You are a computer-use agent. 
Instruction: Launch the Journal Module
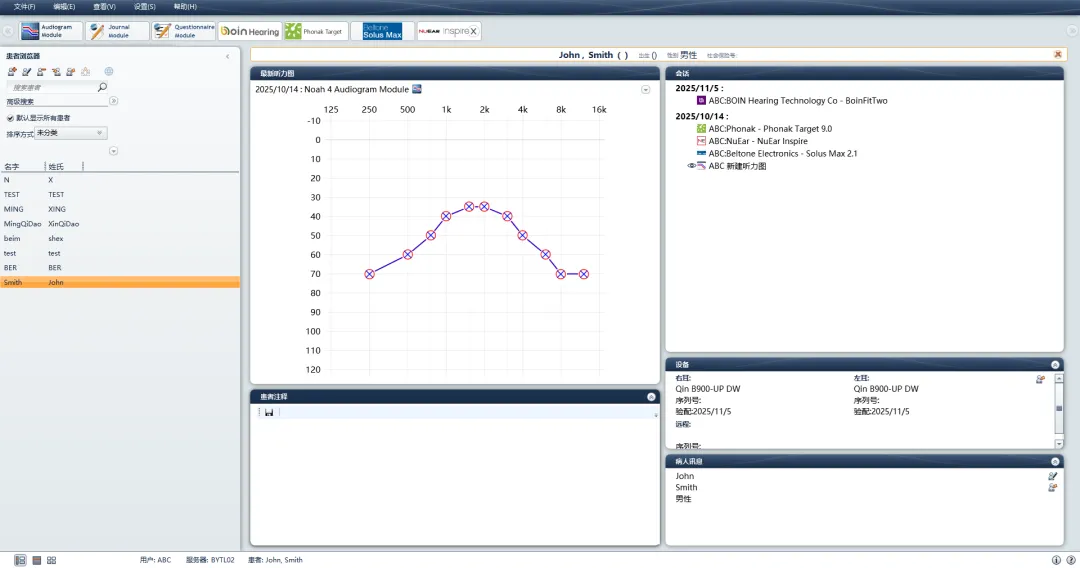tap(117, 31)
